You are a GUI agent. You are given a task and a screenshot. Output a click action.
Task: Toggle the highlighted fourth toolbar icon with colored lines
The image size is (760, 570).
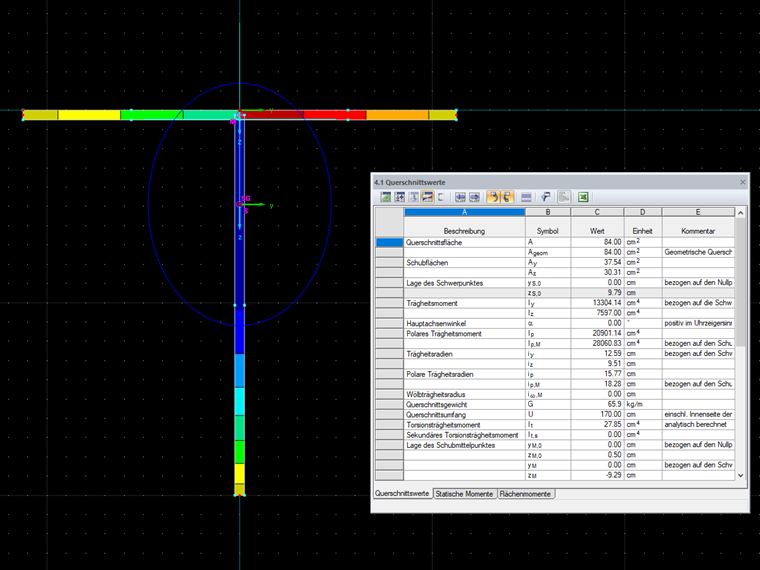[x=427, y=197]
